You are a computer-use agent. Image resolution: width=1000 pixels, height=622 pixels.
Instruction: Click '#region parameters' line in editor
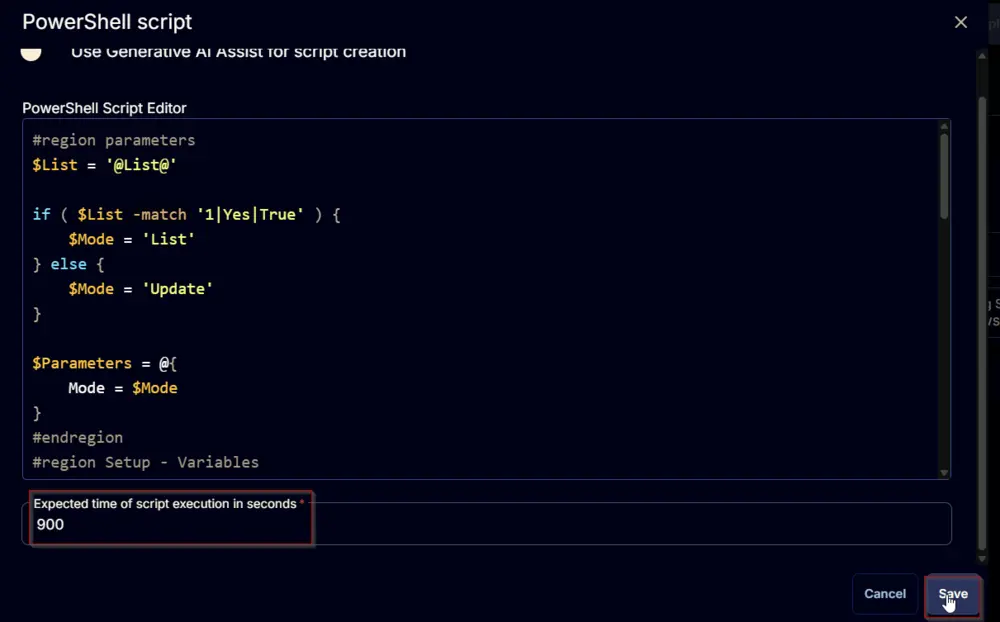pos(114,140)
